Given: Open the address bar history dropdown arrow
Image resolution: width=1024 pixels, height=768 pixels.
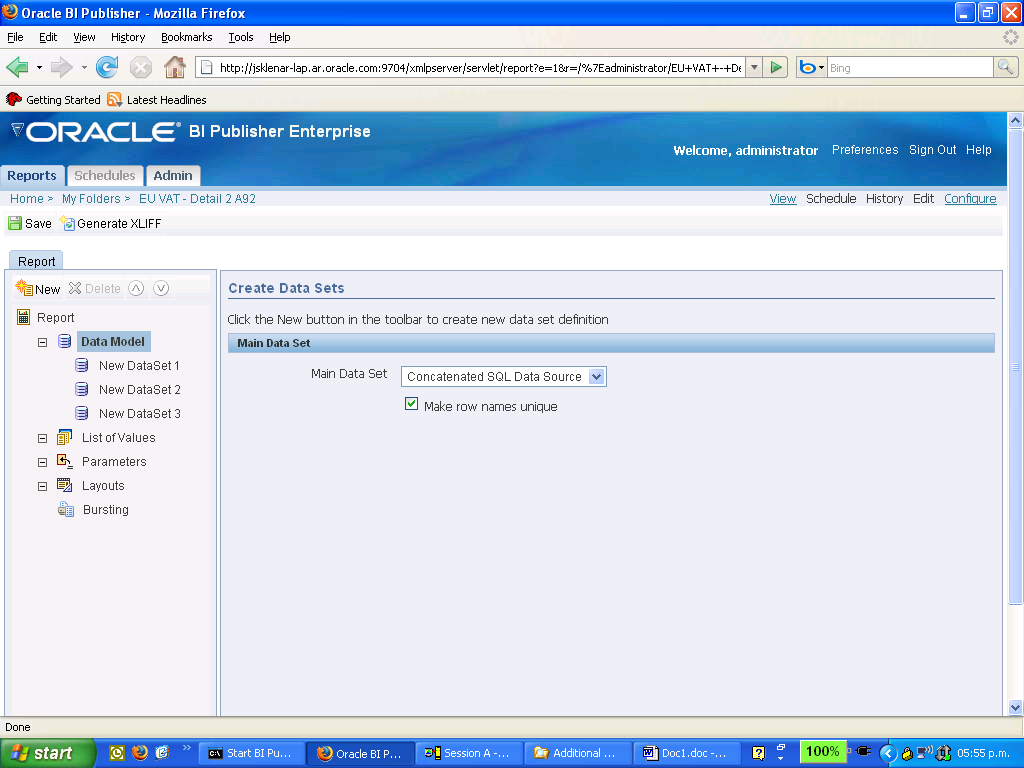Looking at the screenshot, I should click(x=754, y=67).
